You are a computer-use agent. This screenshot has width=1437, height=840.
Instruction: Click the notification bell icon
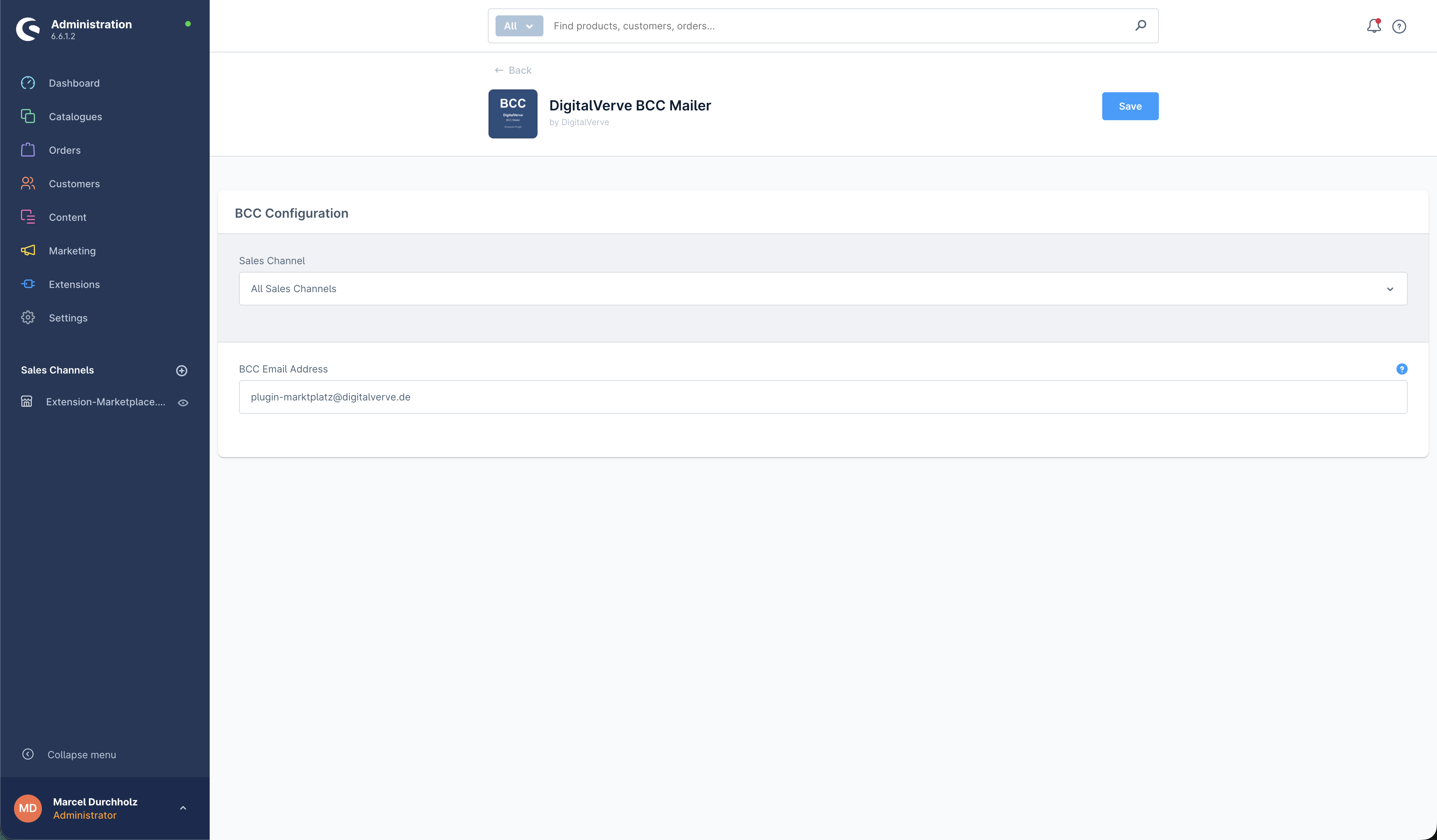click(x=1373, y=26)
